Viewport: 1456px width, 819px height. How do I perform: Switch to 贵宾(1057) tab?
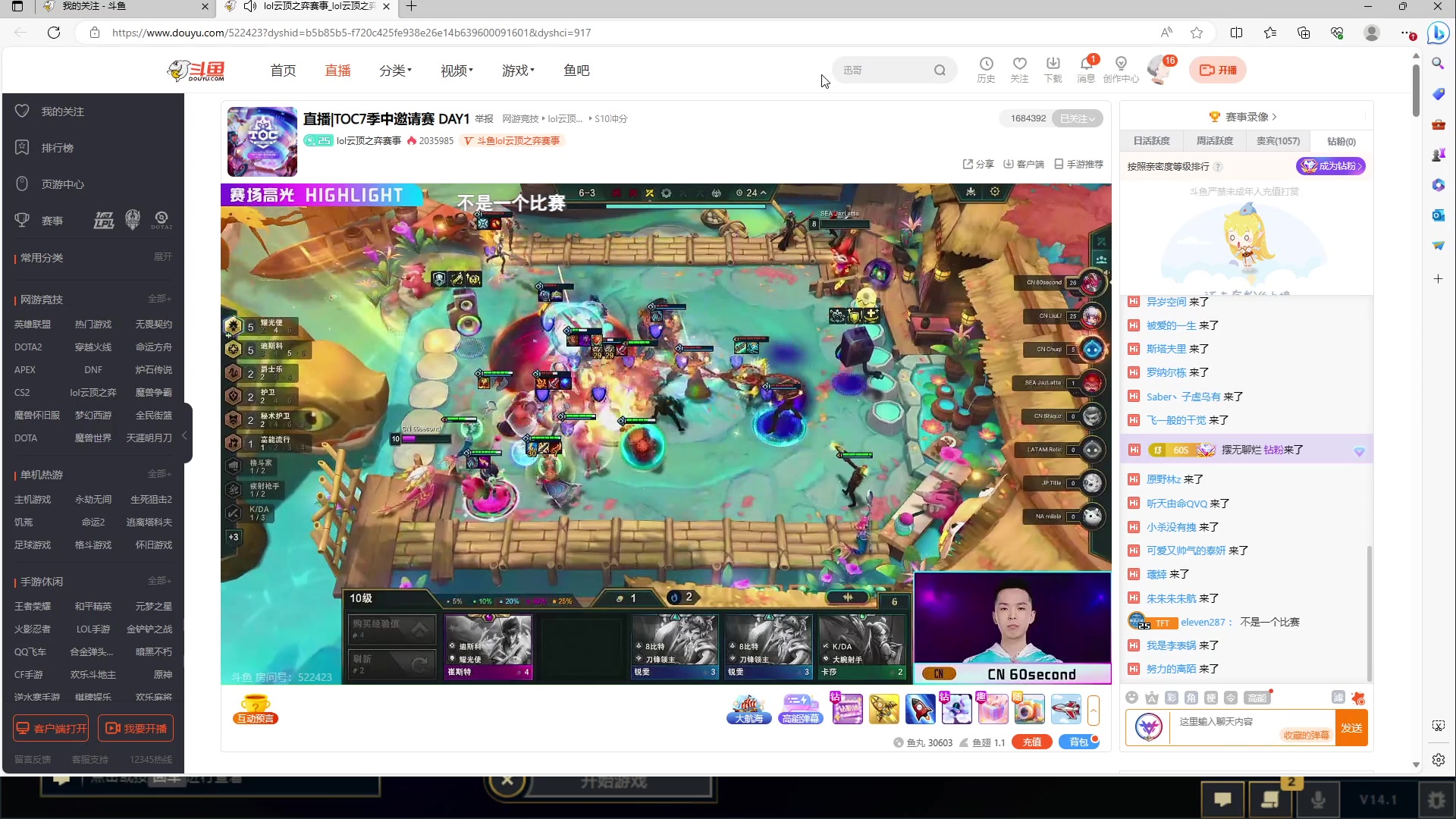click(x=1278, y=141)
